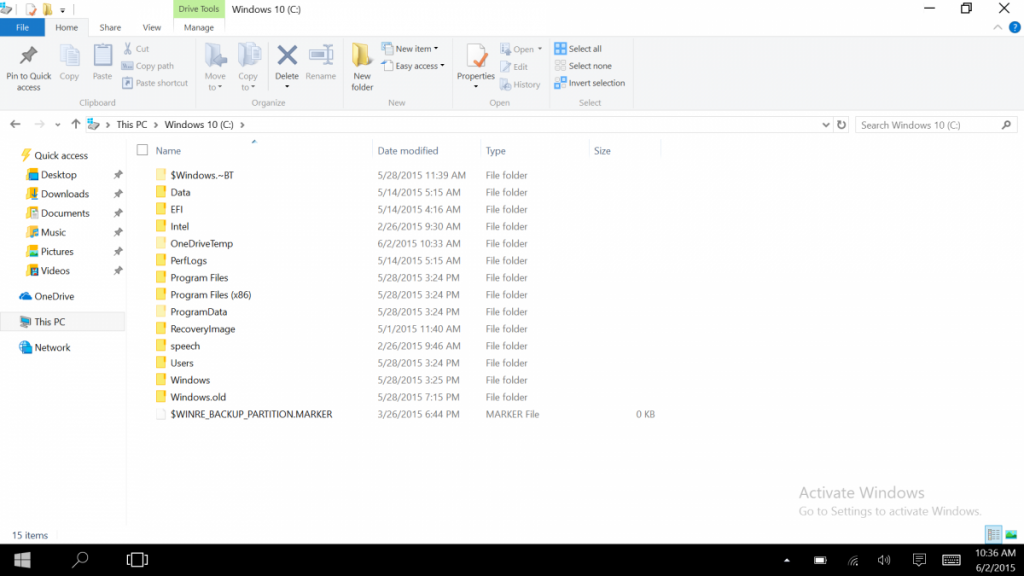This screenshot has width=1024, height=576.
Task: Open the recent locations dropdown
Action: (x=57, y=125)
